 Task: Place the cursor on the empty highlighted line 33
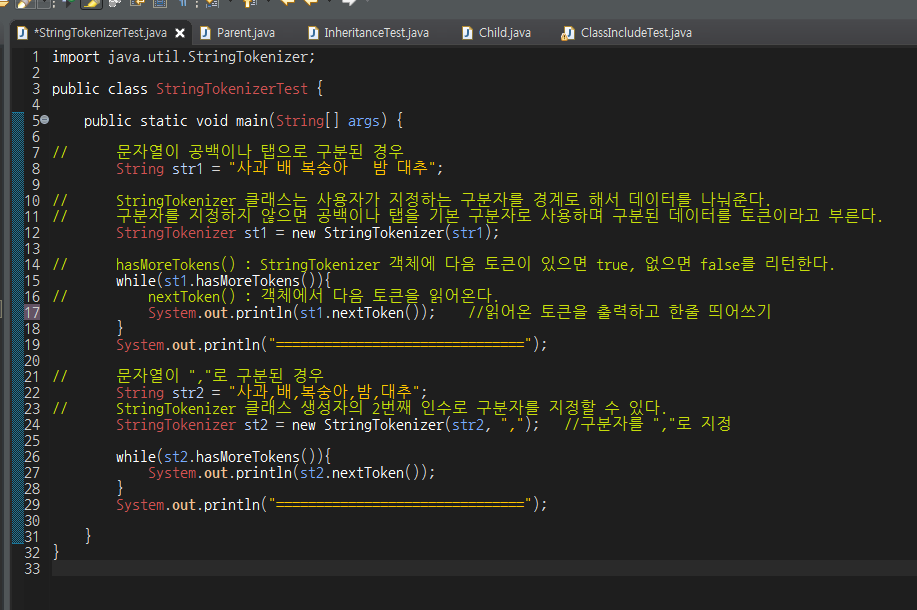click(x=484, y=568)
